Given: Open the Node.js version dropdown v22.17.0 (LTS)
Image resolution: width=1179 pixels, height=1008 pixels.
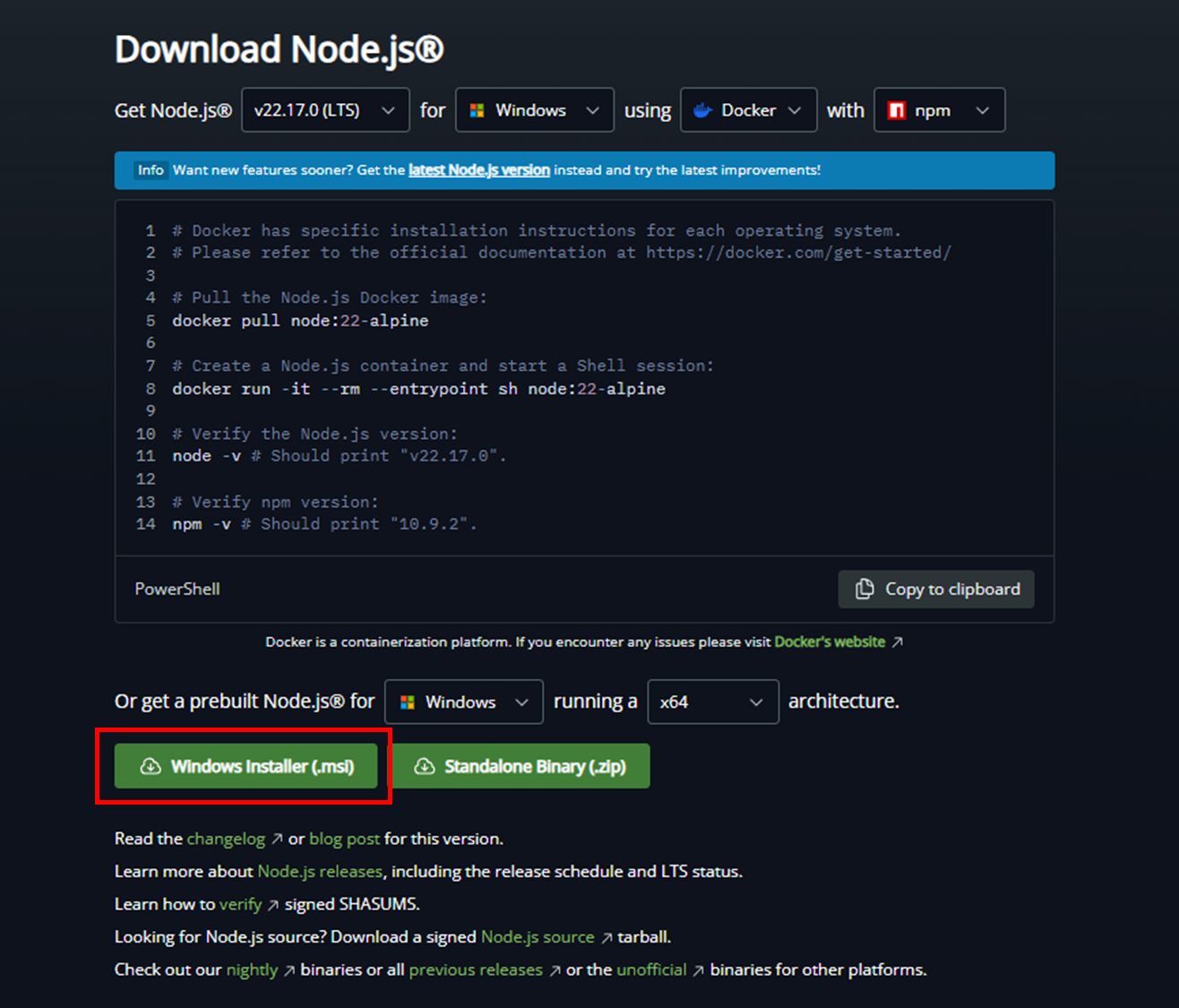Looking at the screenshot, I should tap(325, 110).
